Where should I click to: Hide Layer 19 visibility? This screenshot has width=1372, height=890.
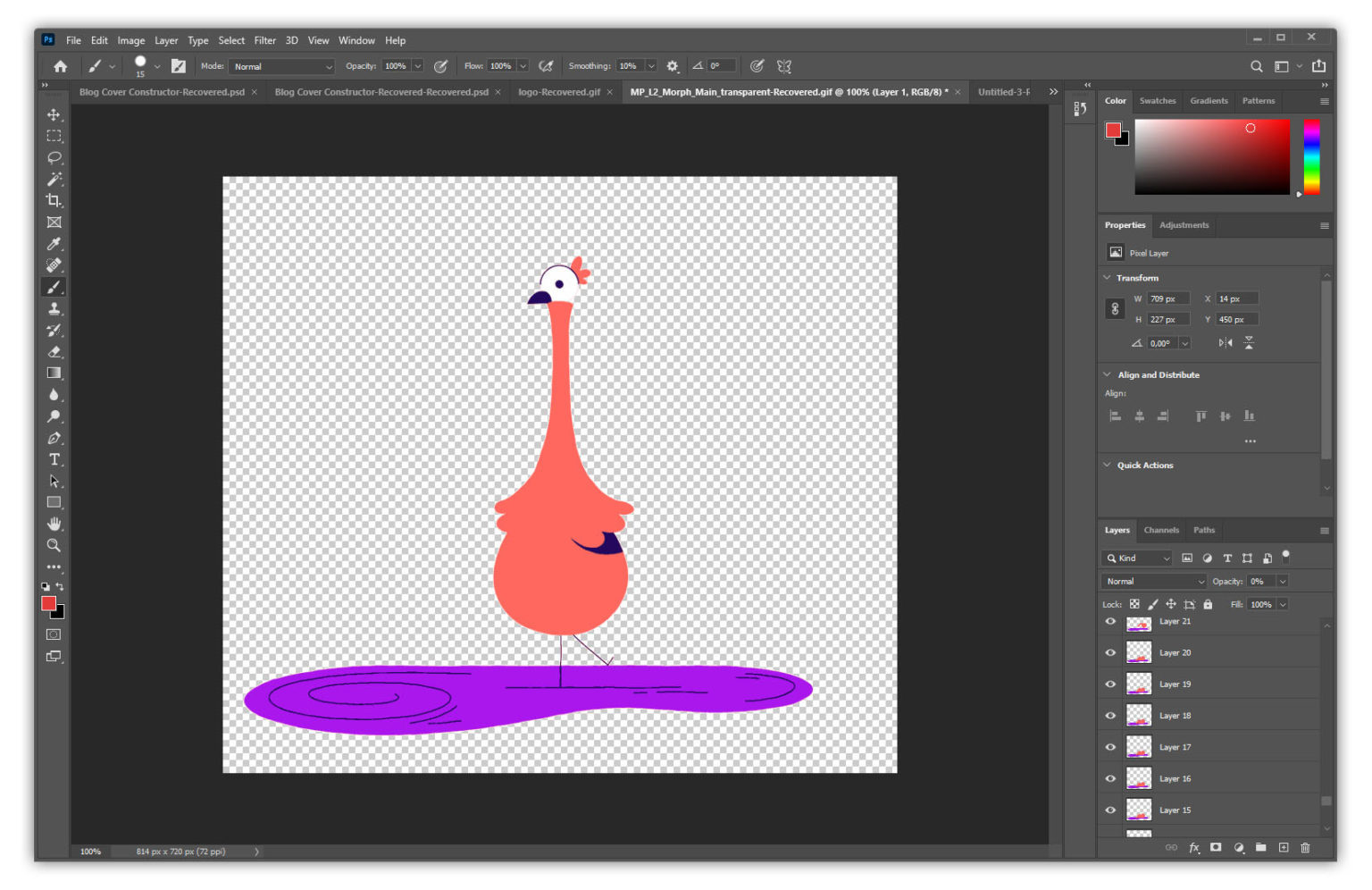click(x=1110, y=684)
